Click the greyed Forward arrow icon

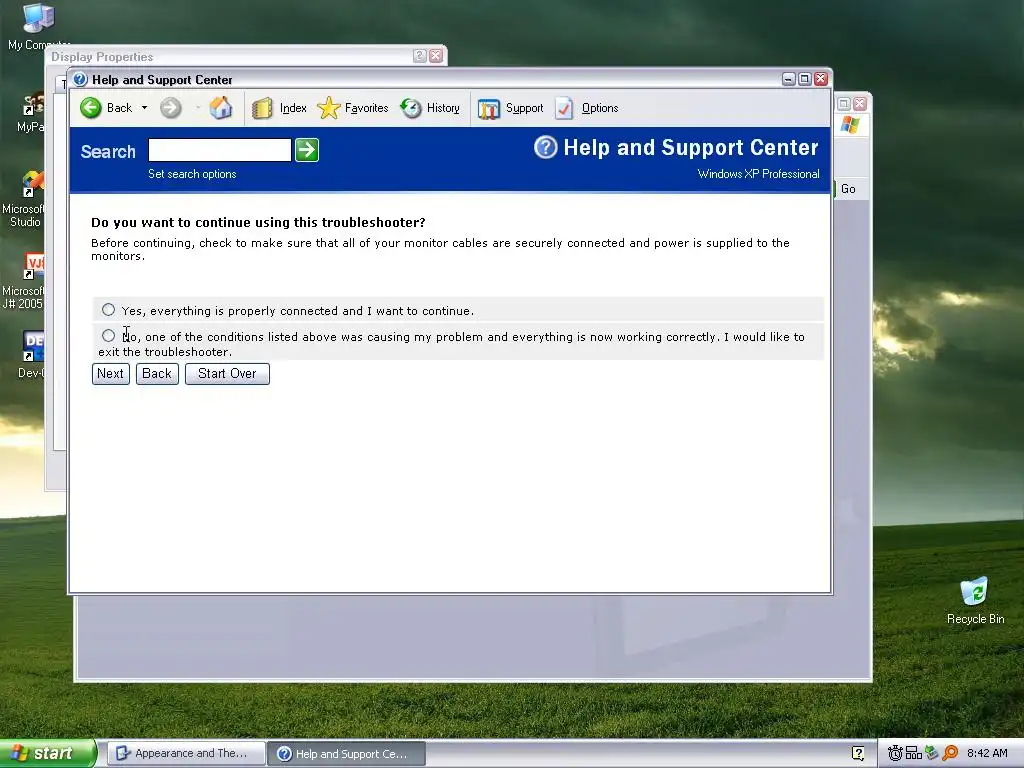tap(170, 108)
